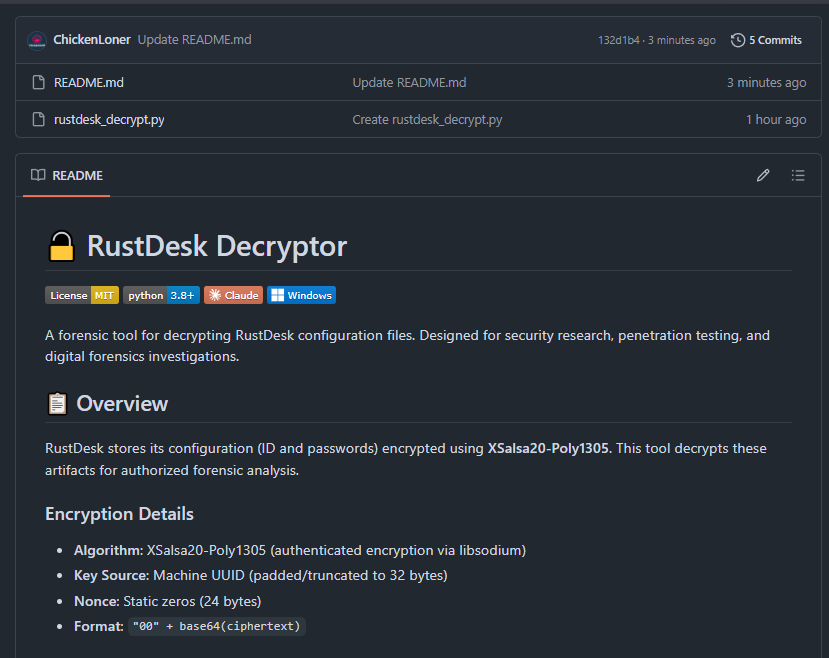This screenshot has width=829, height=658.
Task: Click the commit history clock icon
Action: 738,40
